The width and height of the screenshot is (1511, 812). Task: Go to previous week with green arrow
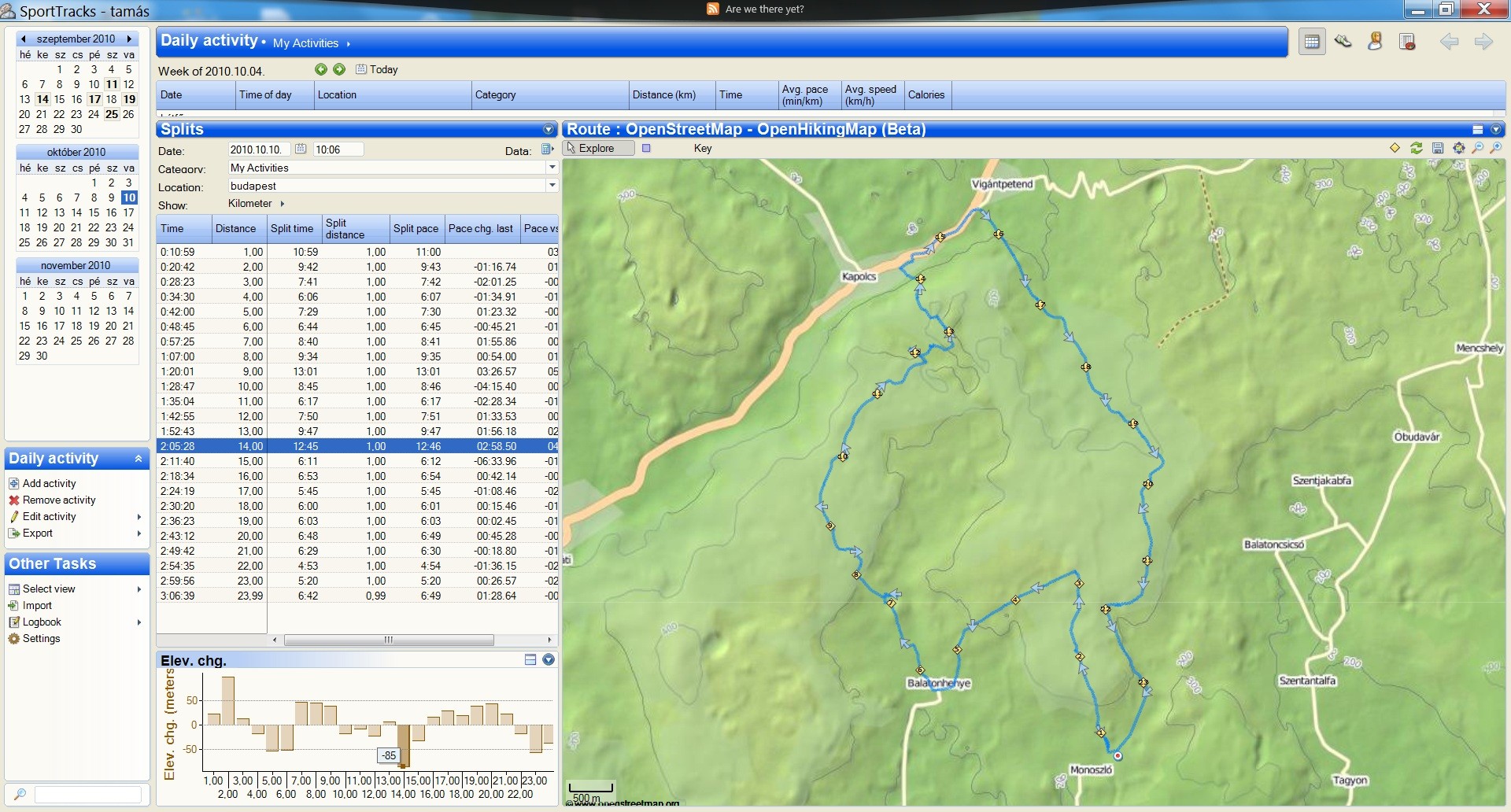tap(321, 69)
